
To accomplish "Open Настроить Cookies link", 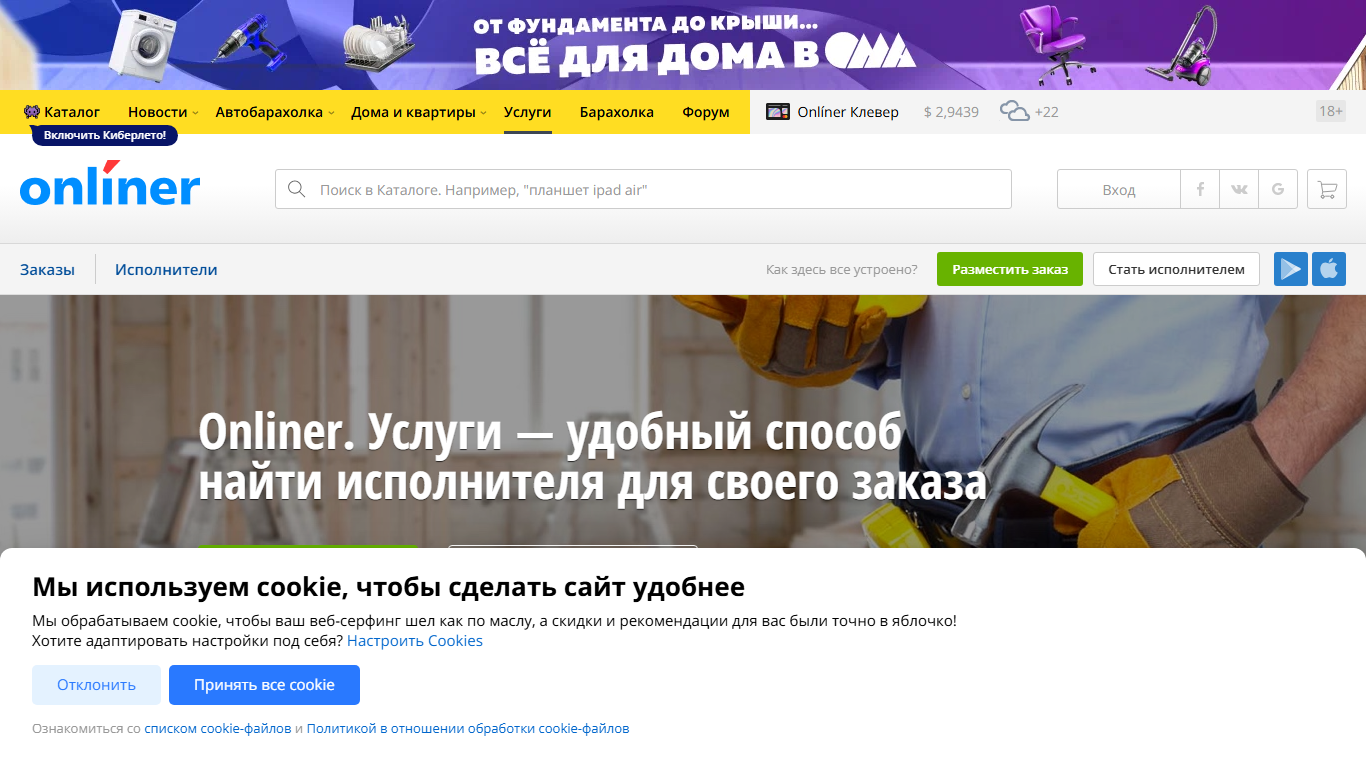I will [x=415, y=641].
